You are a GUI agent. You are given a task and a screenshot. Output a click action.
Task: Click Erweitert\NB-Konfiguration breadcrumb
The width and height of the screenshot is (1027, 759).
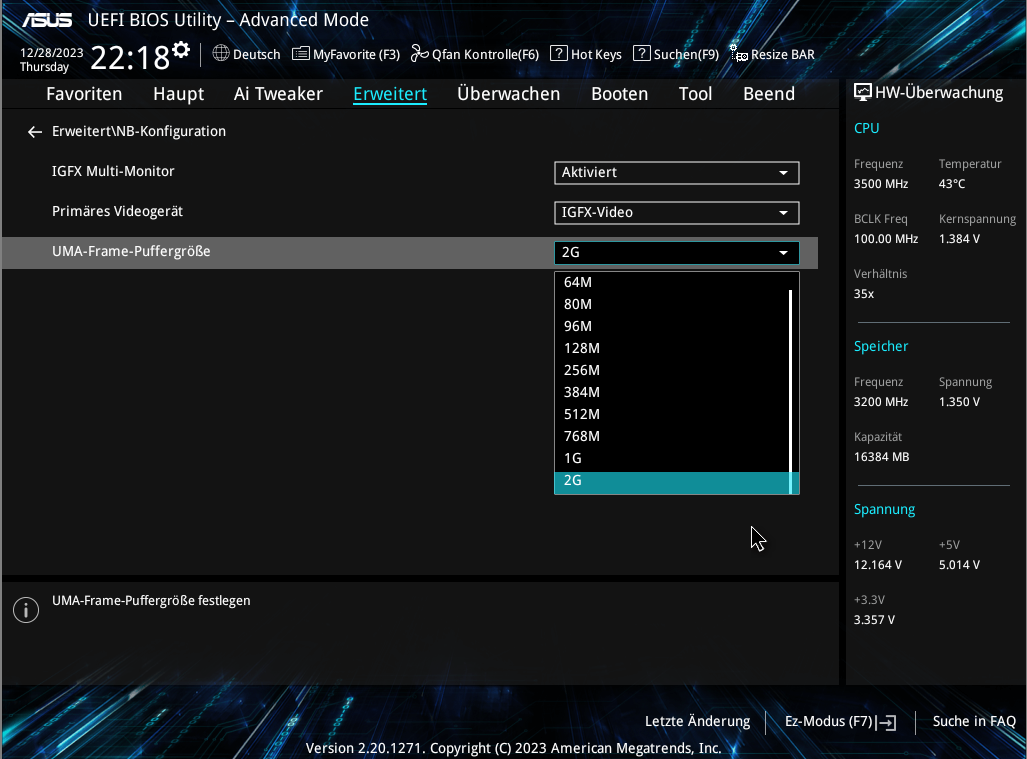tap(139, 132)
